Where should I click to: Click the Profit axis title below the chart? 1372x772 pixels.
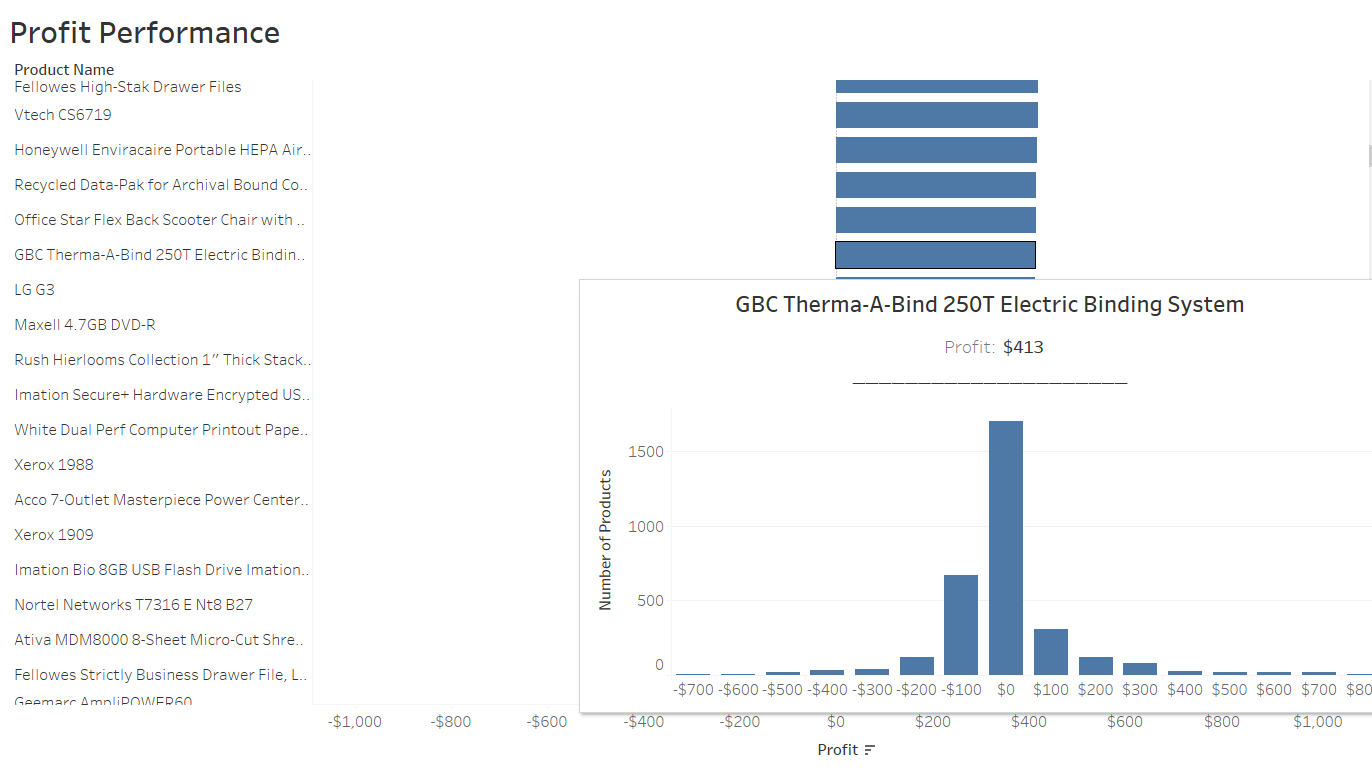[x=838, y=750]
